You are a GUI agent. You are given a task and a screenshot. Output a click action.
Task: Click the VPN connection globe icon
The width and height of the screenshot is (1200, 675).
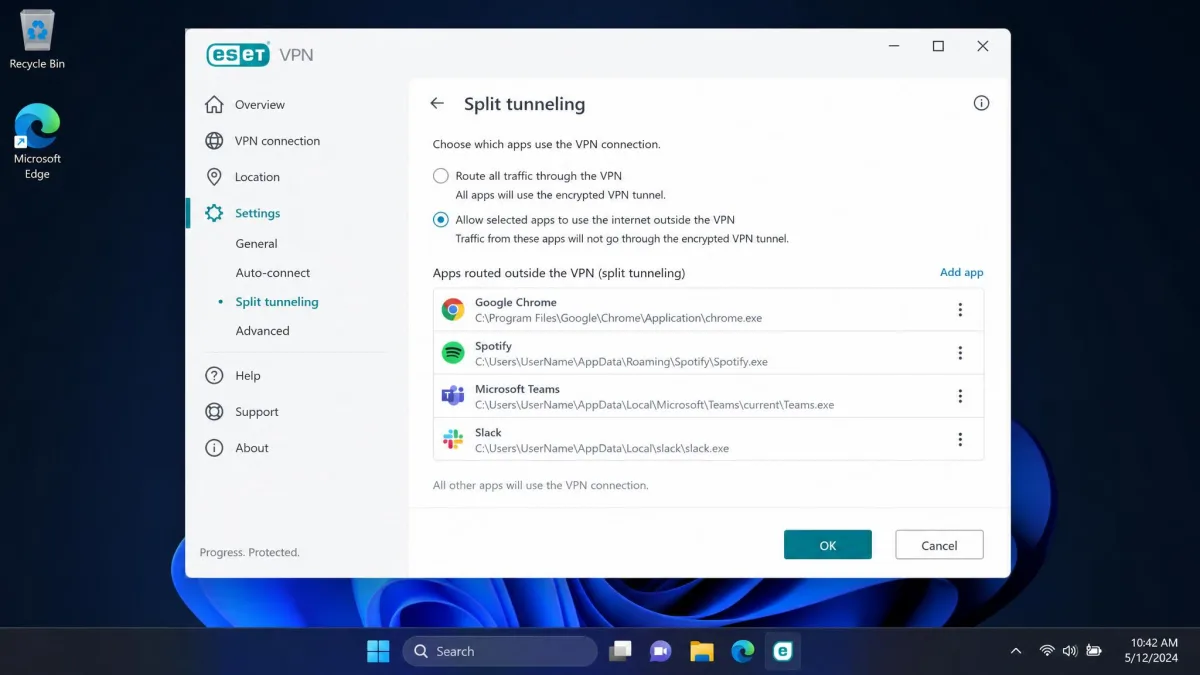point(214,141)
